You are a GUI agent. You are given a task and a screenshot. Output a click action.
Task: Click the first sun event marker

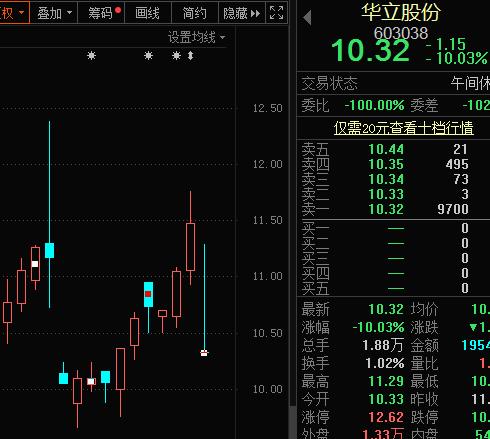click(91, 55)
